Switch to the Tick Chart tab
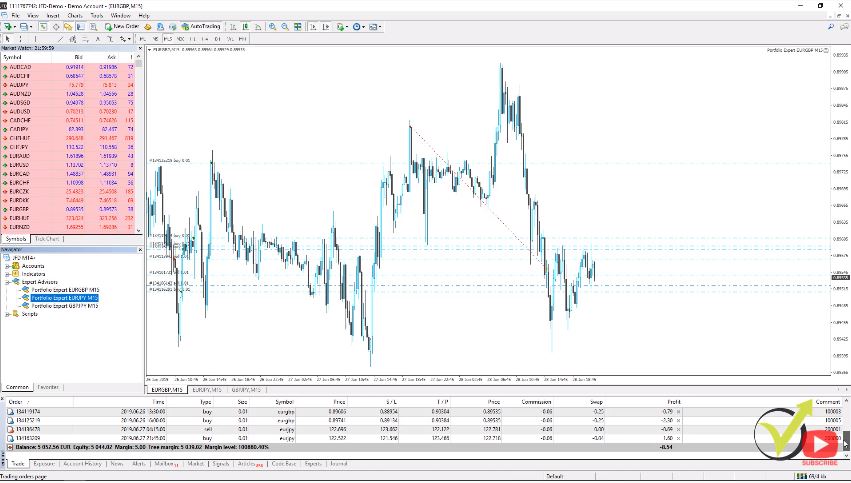The image size is (851, 483). point(47,239)
